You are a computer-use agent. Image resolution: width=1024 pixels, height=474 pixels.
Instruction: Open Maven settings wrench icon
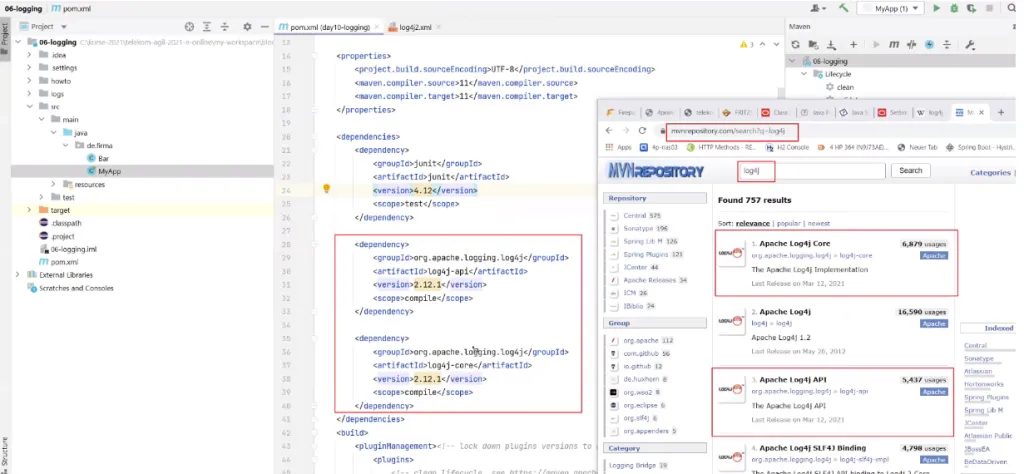(970, 44)
